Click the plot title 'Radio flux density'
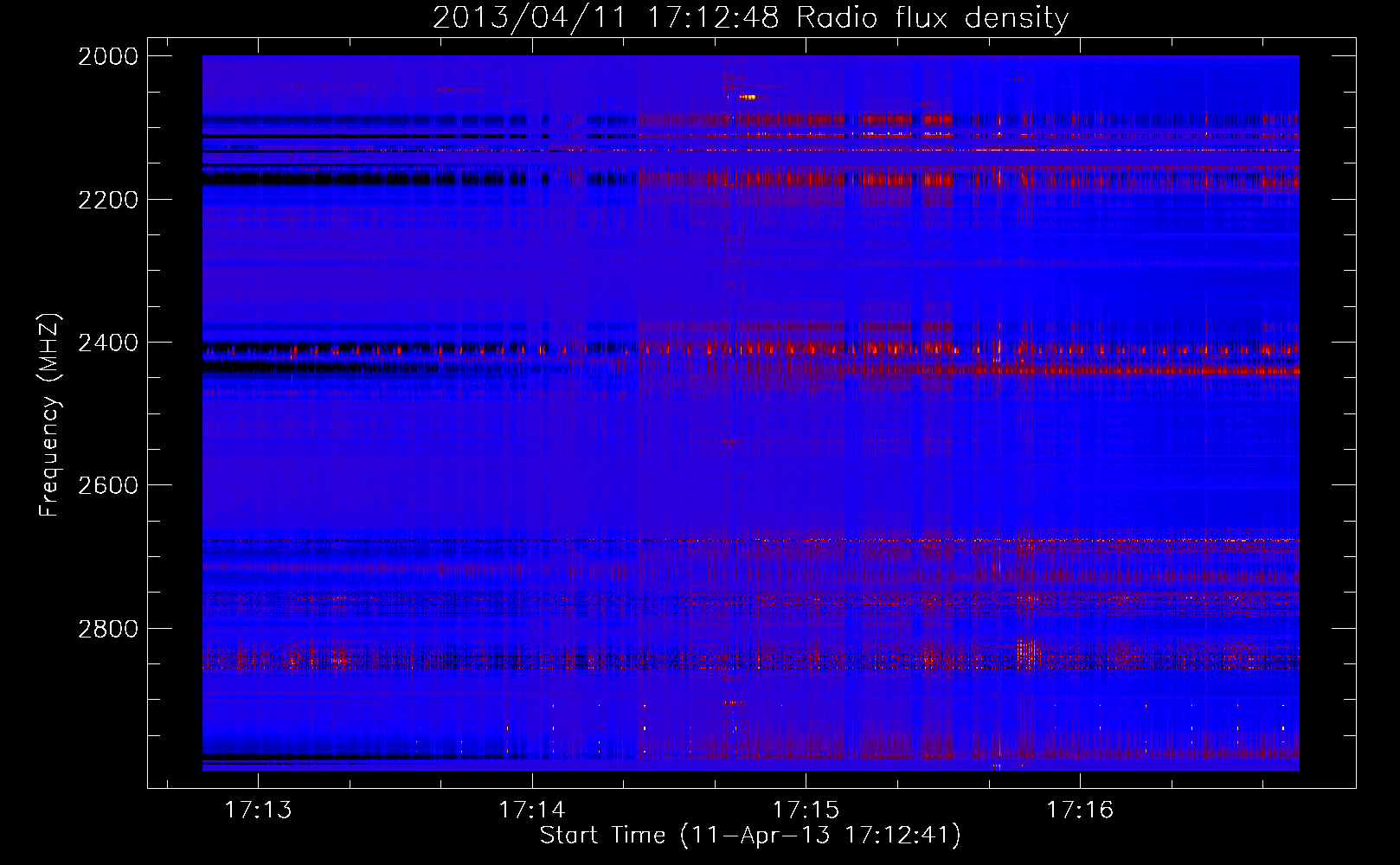 pos(933,18)
